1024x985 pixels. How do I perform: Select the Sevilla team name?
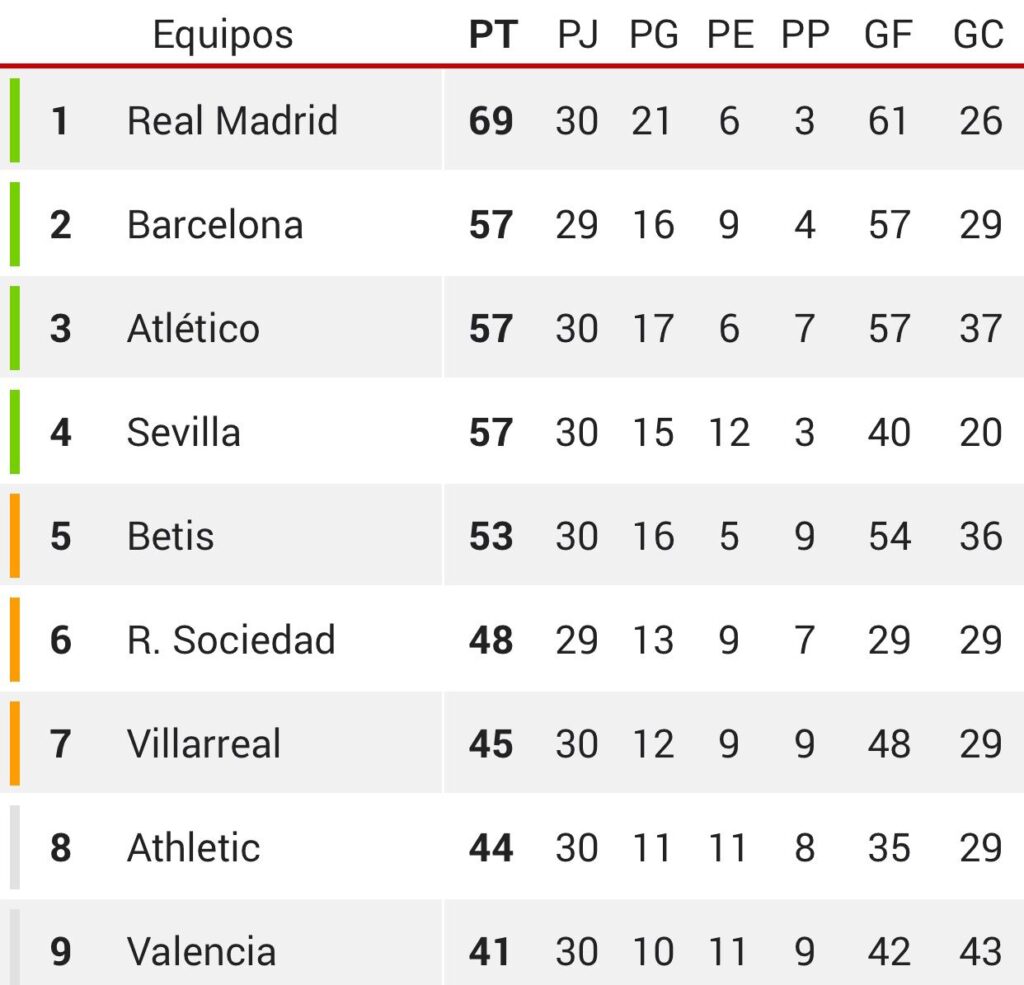pos(184,432)
